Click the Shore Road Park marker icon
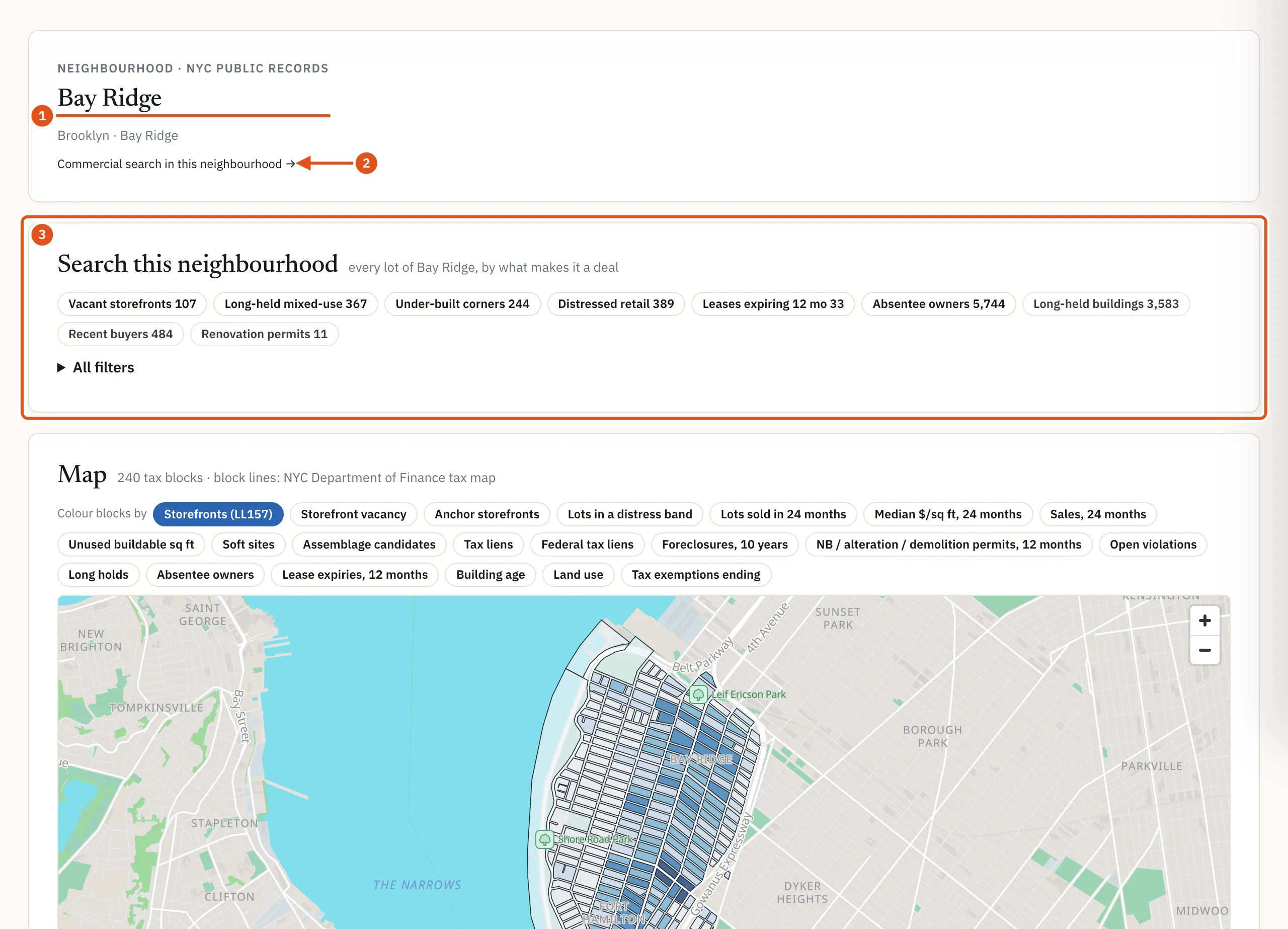Image resolution: width=1288 pixels, height=929 pixels. (x=544, y=839)
